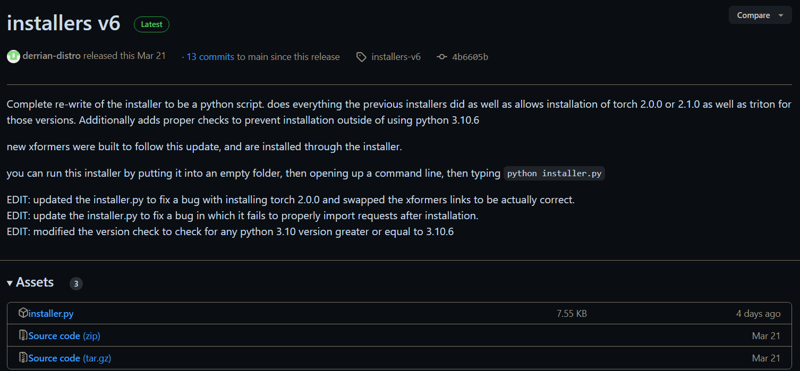Click the Latest release badge
800x371 pixels.
[152, 24]
